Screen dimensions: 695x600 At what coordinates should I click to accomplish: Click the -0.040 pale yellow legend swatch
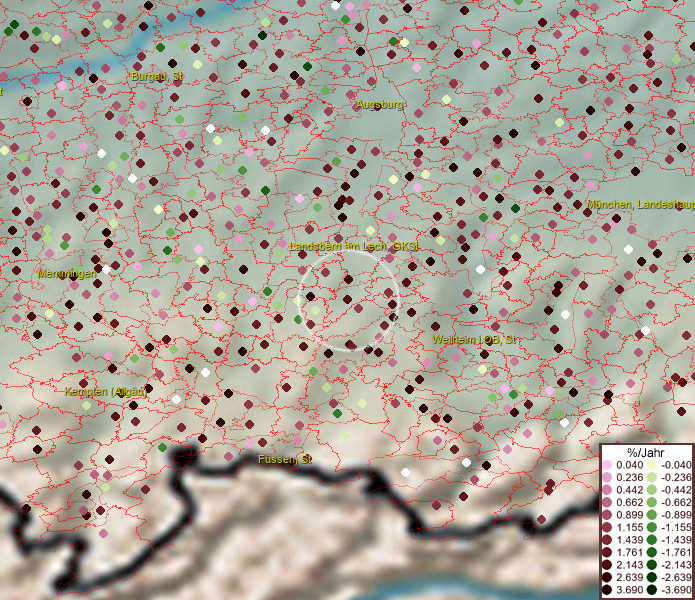point(651,466)
